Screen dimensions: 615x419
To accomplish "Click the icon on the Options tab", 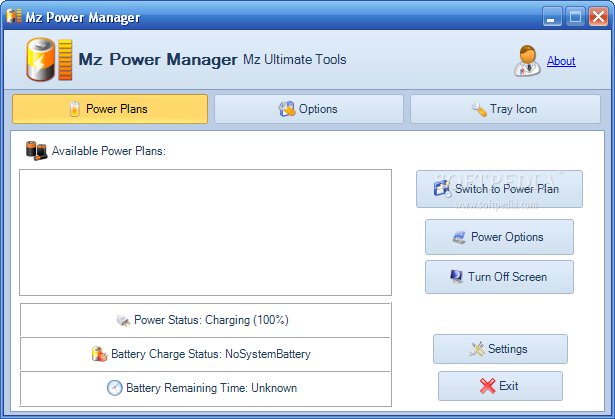I will pyautogui.click(x=287, y=109).
